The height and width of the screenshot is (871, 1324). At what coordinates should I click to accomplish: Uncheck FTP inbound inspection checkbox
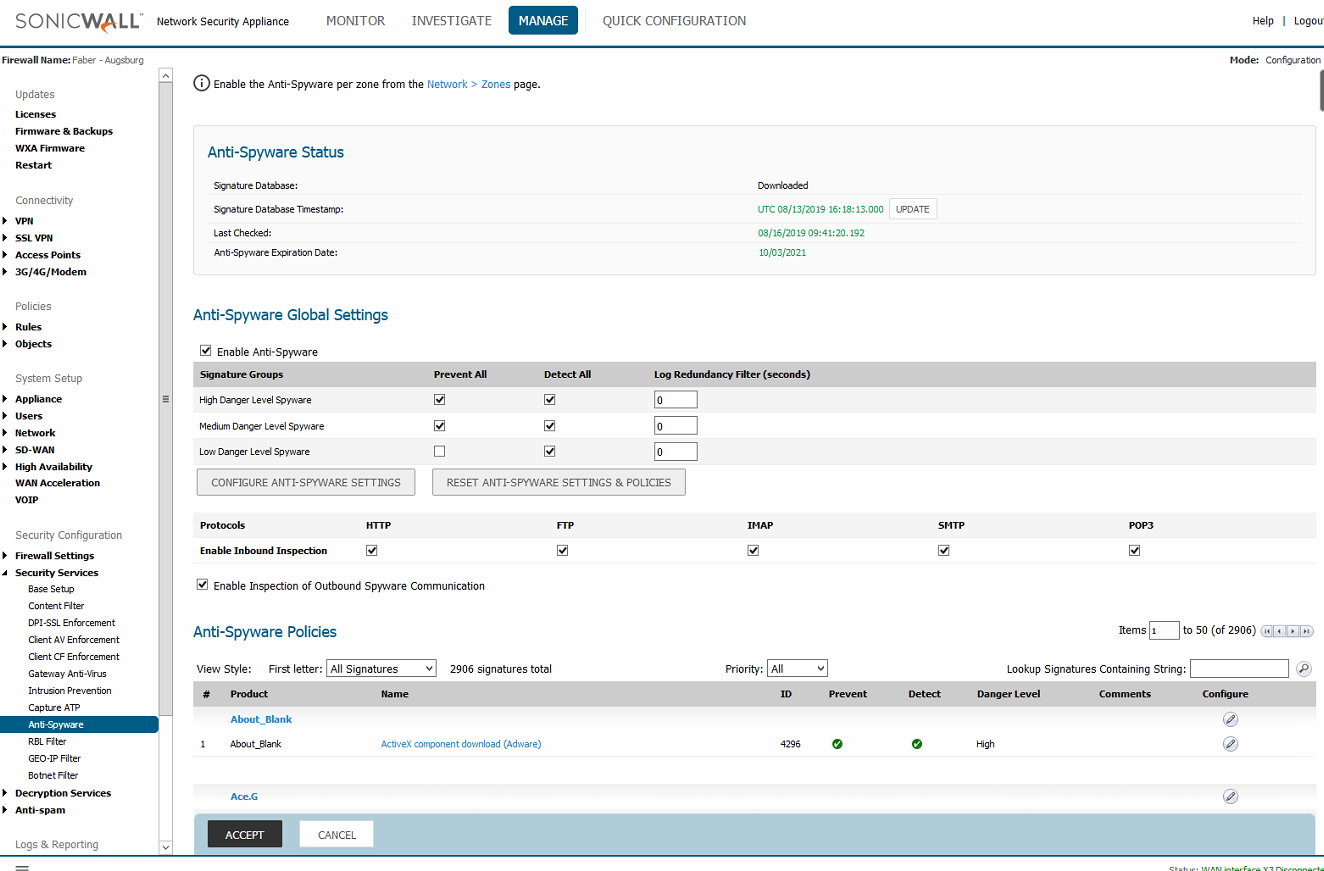point(562,550)
